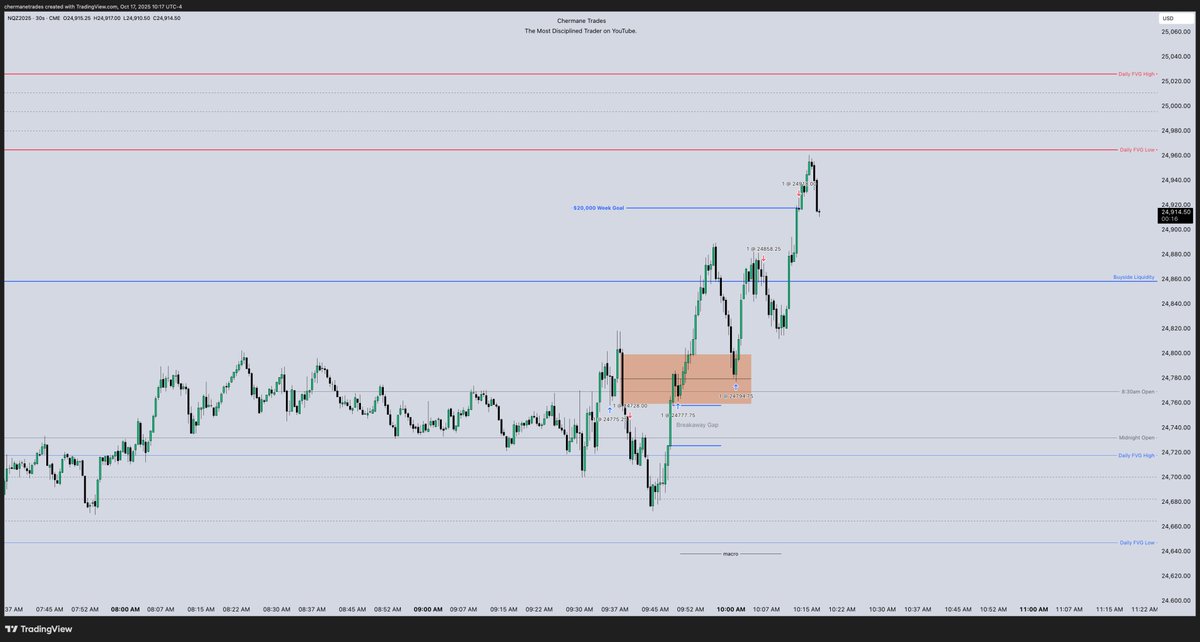Click the trade marker labeled 1 @ 24858.25
Screen dimensions: 1200x642
(764, 249)
